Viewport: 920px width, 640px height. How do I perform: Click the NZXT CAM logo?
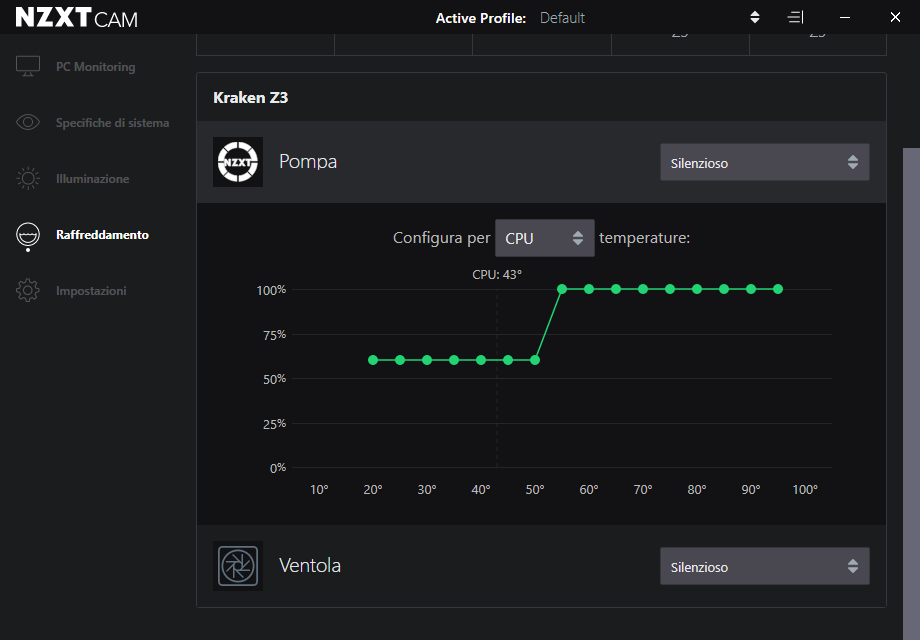click(x=76, y=18)
